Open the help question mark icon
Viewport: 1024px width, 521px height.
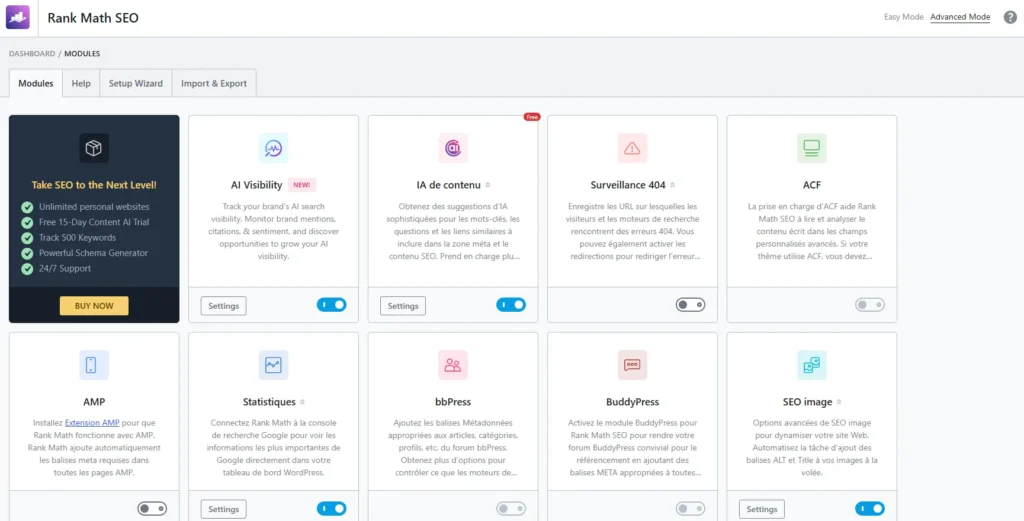point(1010,18)
